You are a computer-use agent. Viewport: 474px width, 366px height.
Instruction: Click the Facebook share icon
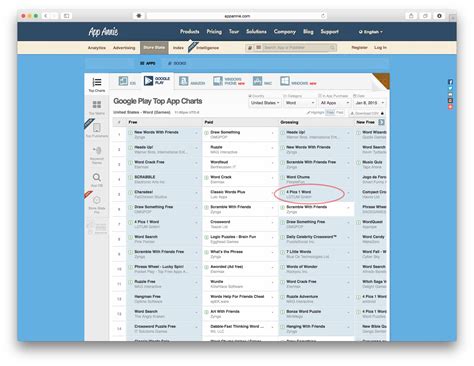click(x=450, y=82)
